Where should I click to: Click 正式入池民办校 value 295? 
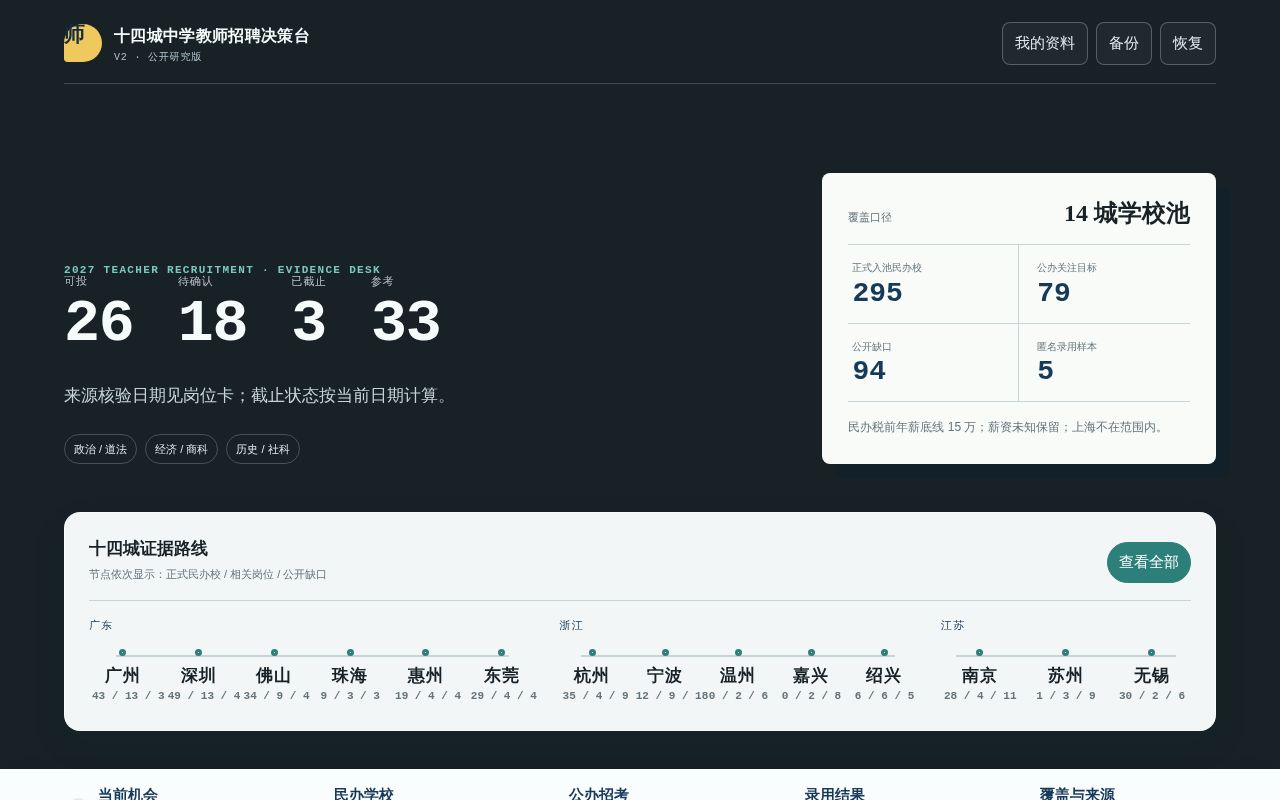(877, 293)
